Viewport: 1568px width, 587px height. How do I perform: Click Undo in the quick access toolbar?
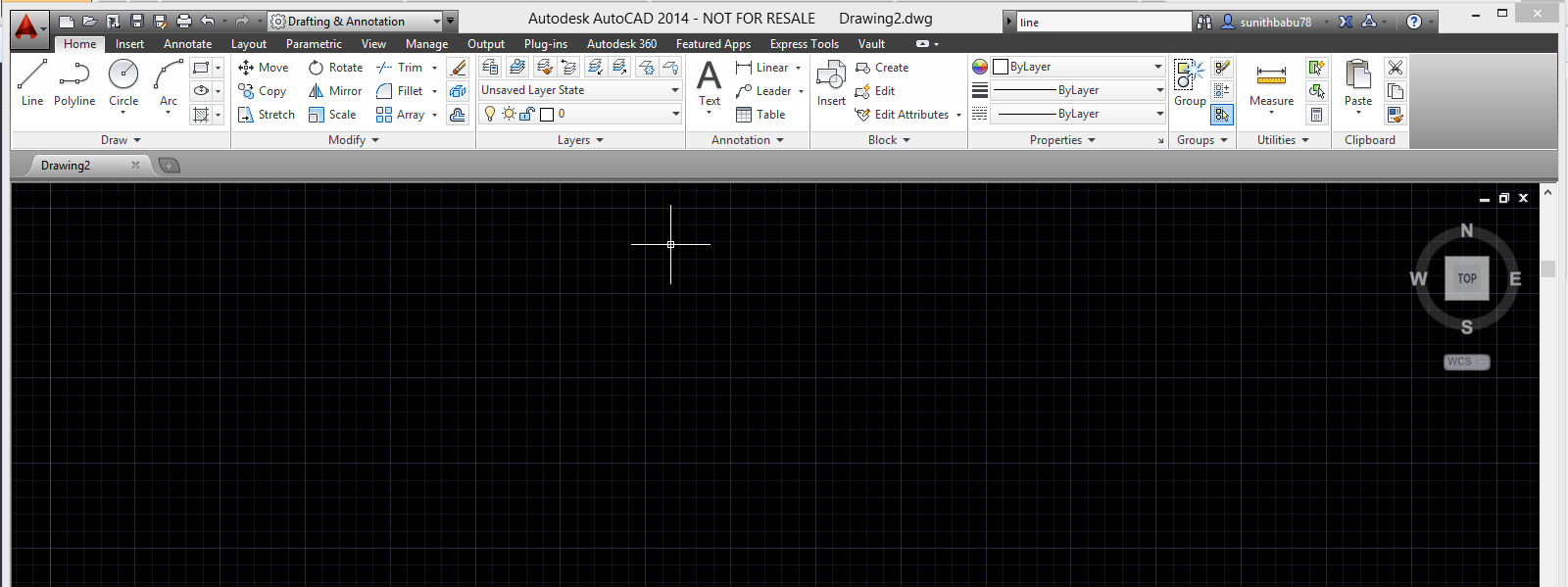(x=208, y=21)
